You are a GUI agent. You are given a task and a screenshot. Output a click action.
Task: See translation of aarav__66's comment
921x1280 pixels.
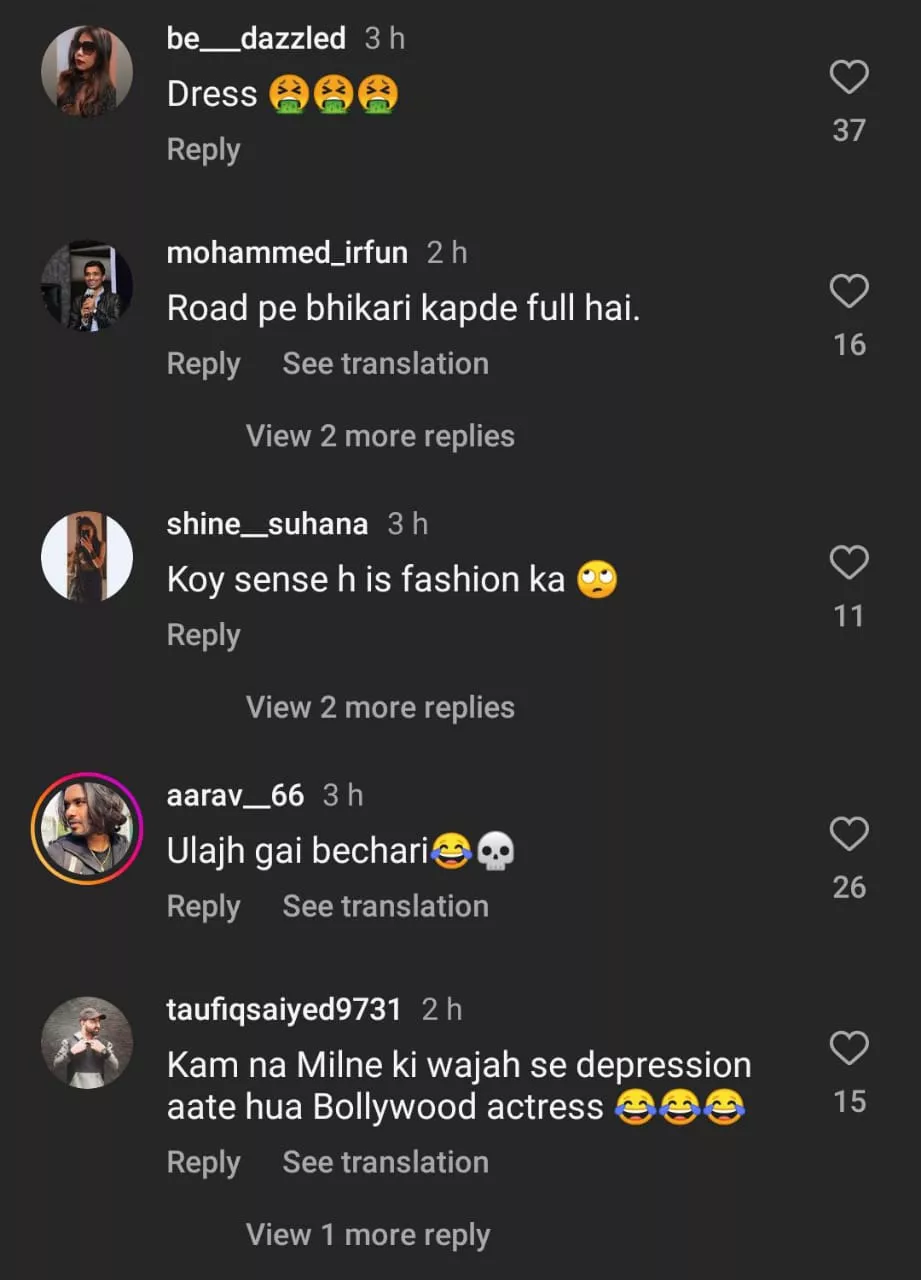[385, 907]
